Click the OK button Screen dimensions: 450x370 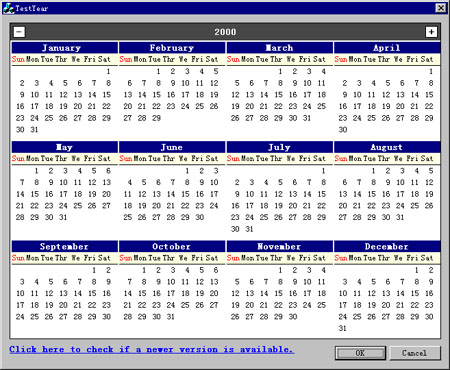(x=360, y=353)
